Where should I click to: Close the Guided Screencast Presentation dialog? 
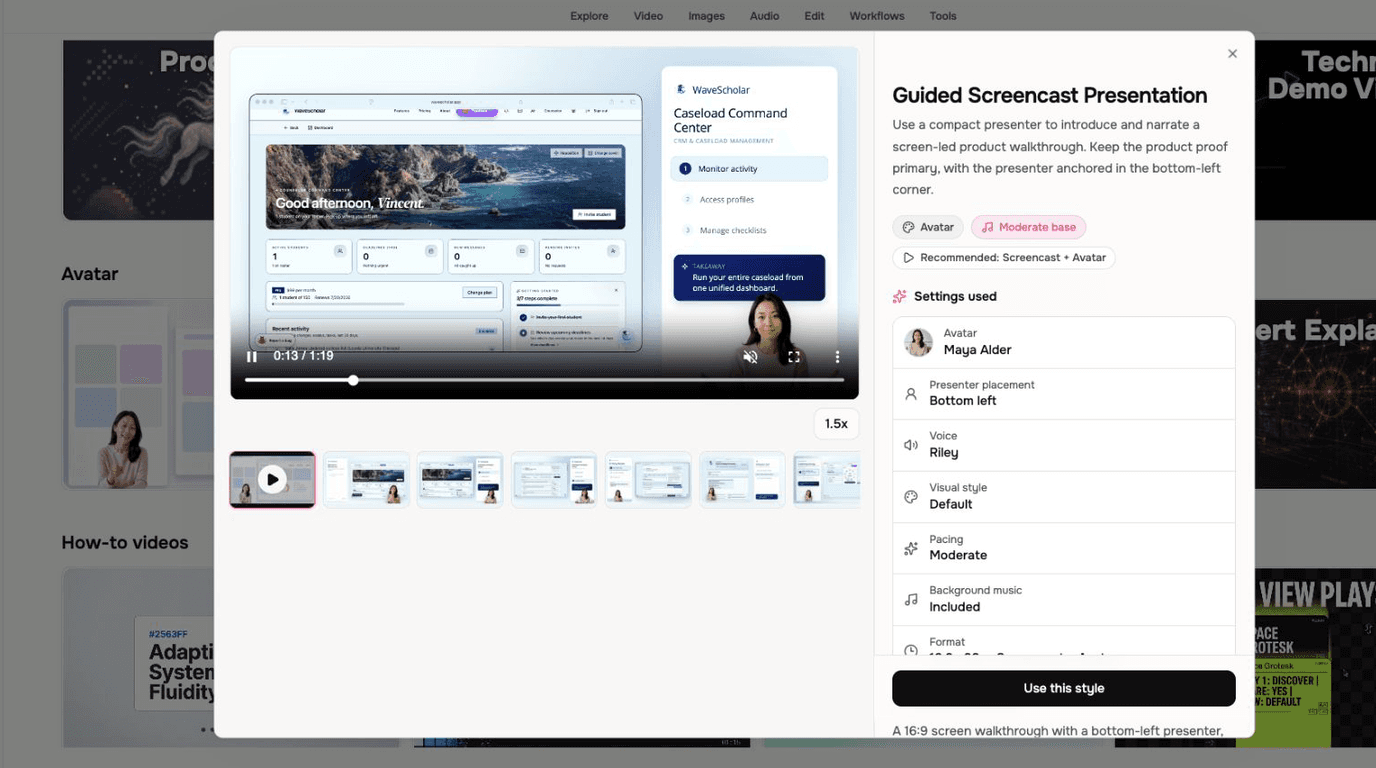[1232, 54]
